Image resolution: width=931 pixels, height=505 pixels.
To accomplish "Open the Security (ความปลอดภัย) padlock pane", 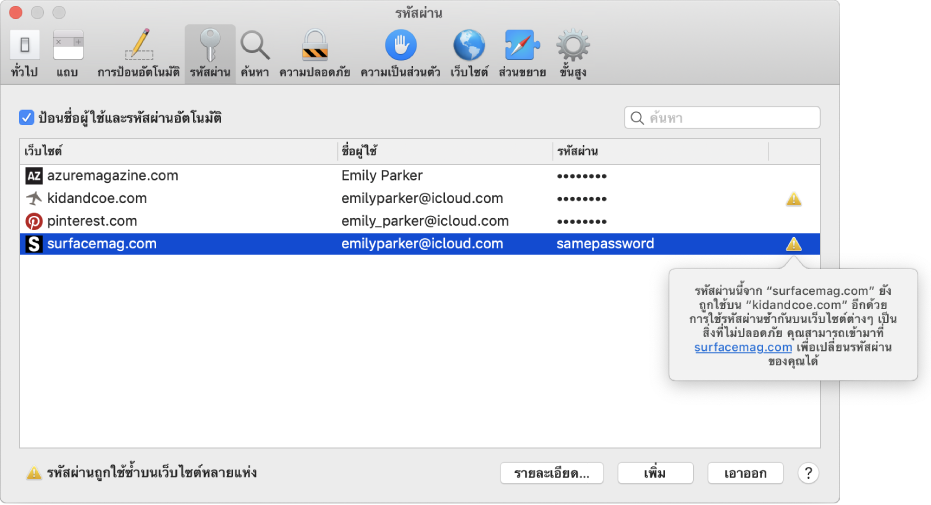I will pyautogui.click(x=315, y=54).
